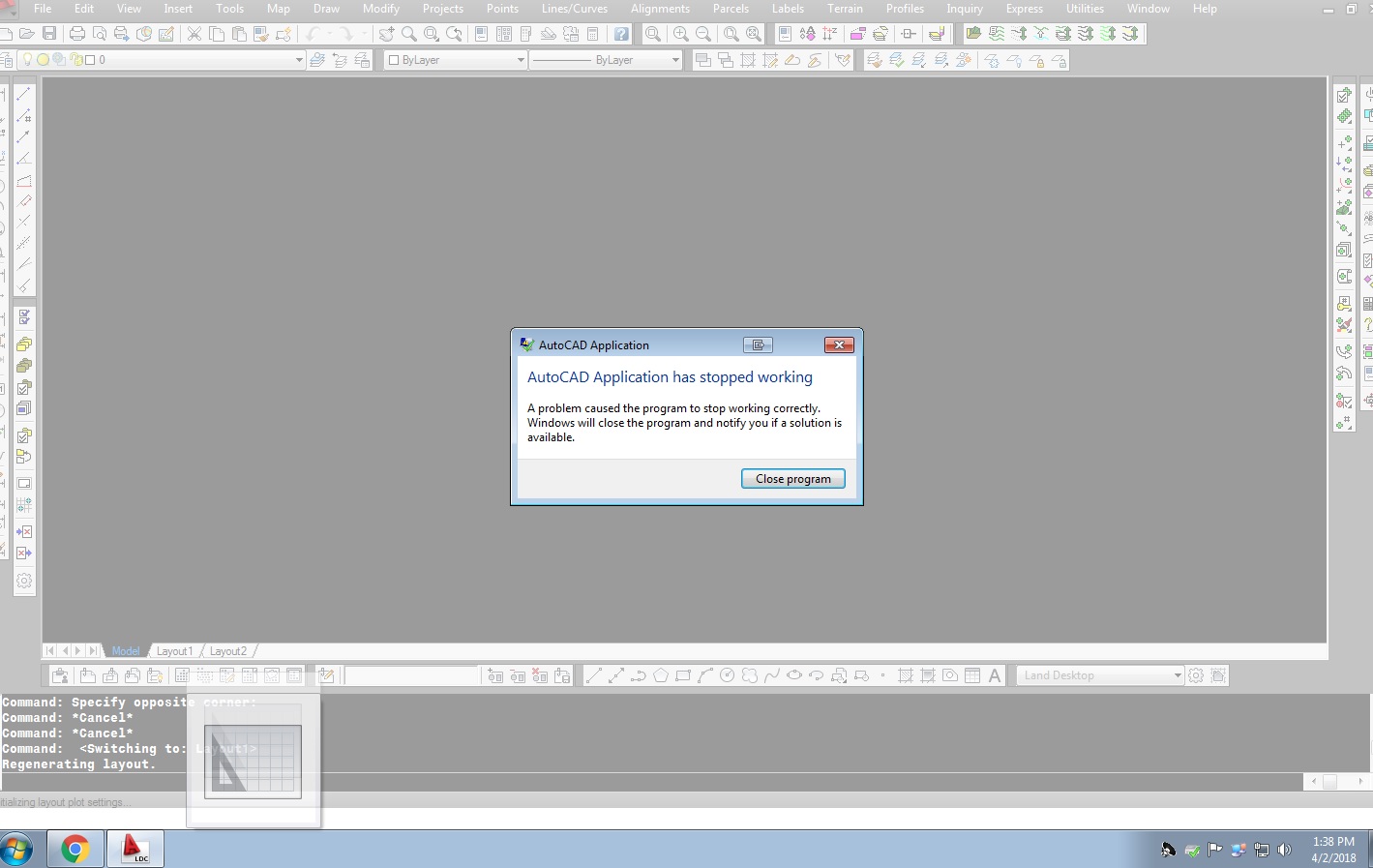Select the Zoom Window tool
The width and height of the screenshot is (1373, 868).
click(652, 33)
